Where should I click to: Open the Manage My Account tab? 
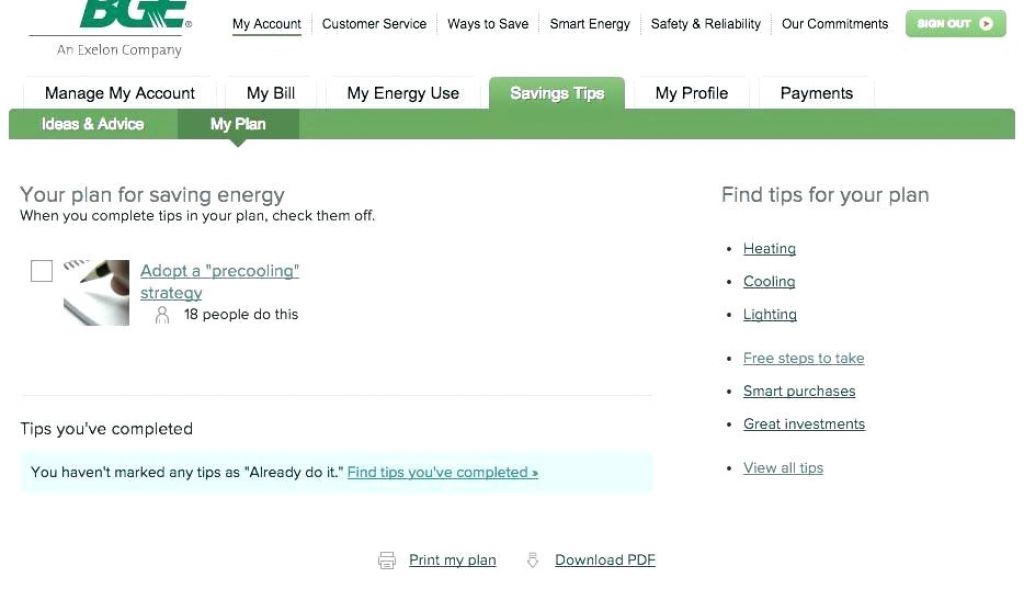[120, 93]
